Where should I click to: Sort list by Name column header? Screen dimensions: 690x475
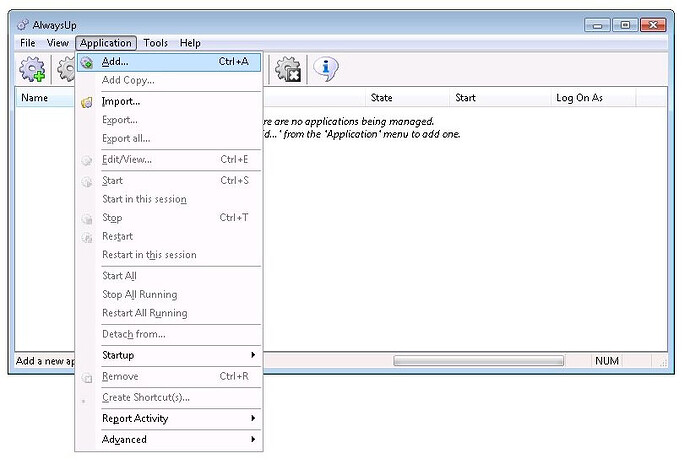[45, 98]
